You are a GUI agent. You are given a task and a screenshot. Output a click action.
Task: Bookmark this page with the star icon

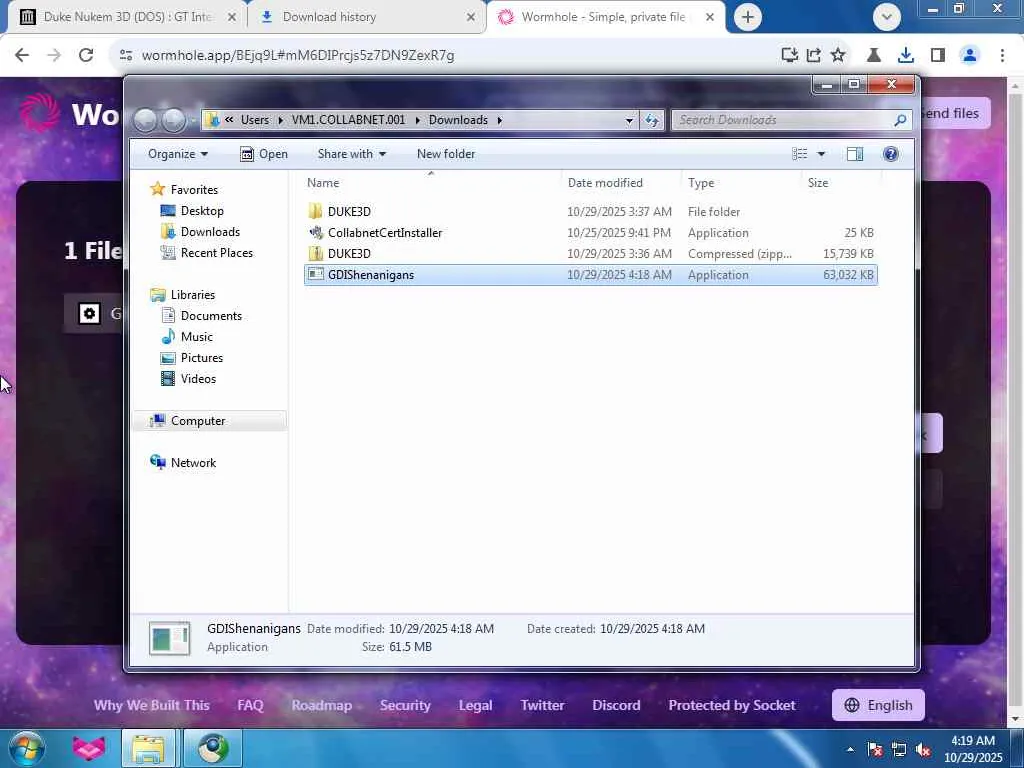(x=838, y=55)
